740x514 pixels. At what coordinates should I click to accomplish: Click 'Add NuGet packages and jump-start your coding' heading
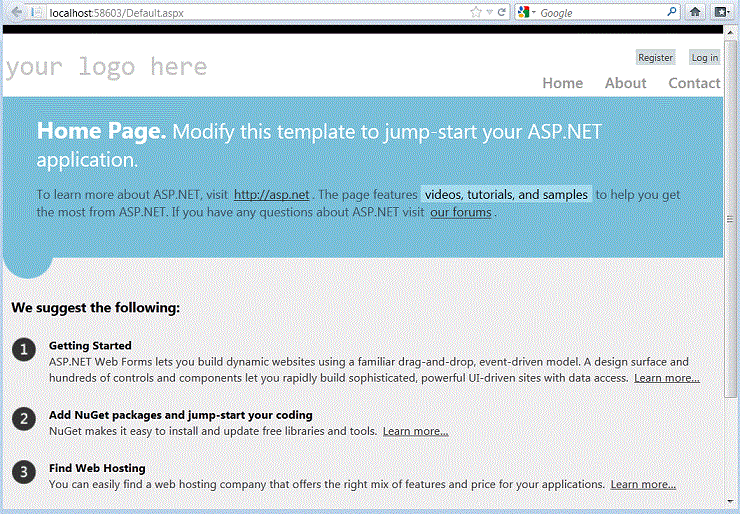click(181, 415)
